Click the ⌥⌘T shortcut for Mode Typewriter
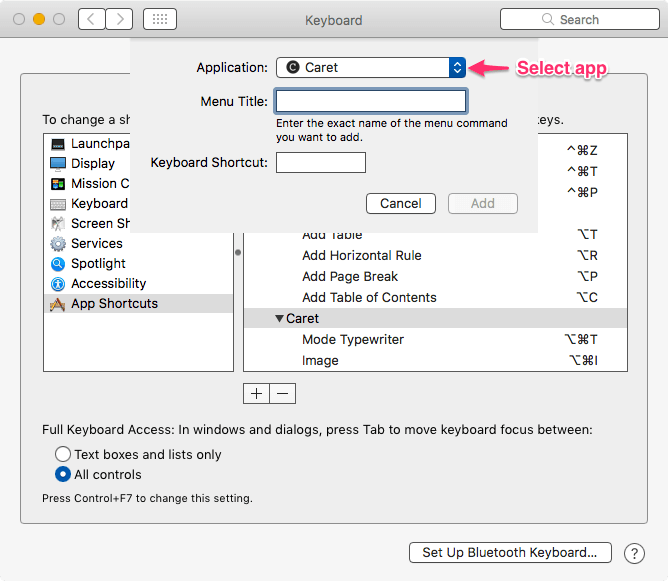Screen dimensions: 668x581 581,339
